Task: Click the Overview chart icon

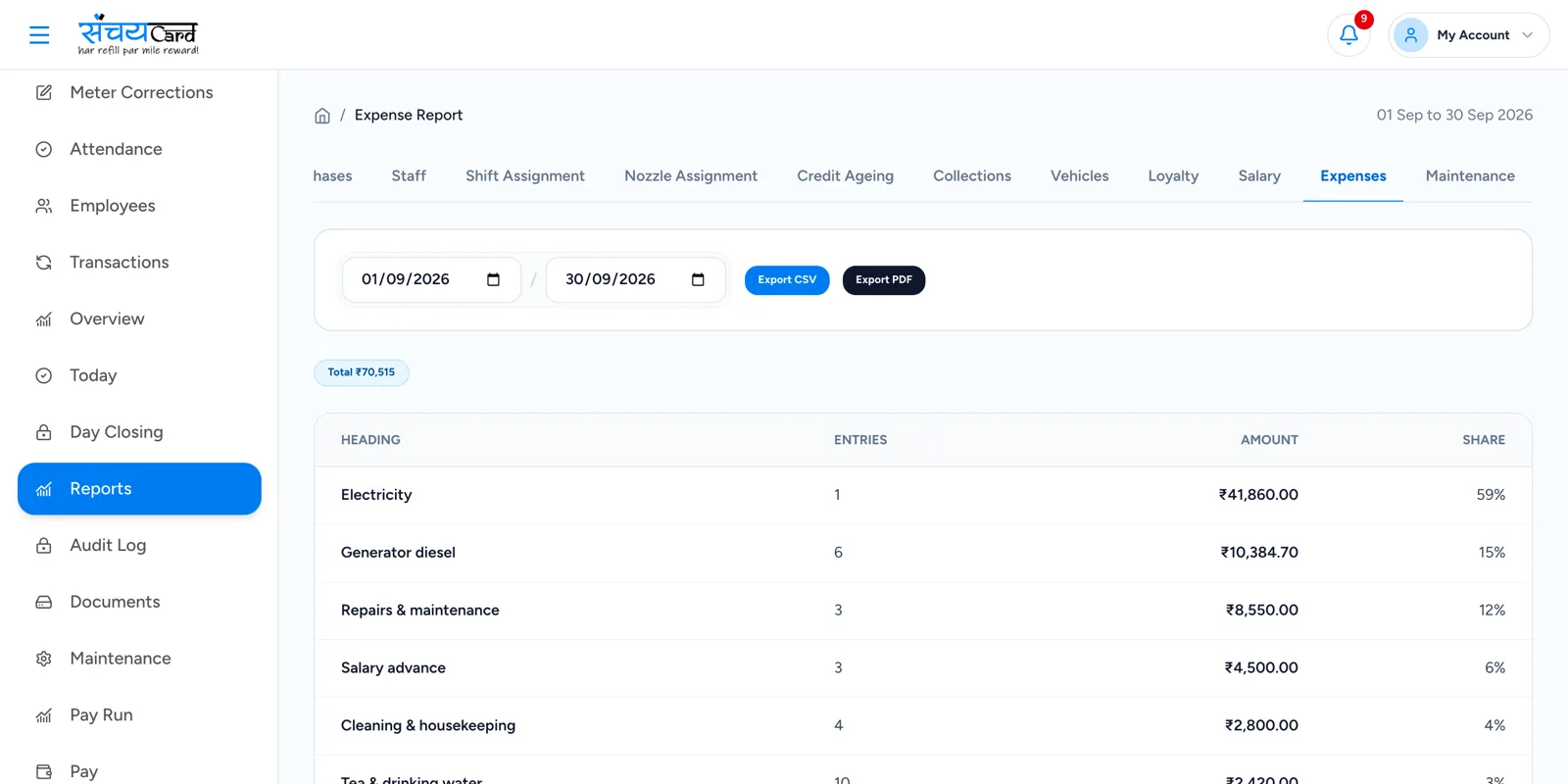Action: tap(44, 319)
